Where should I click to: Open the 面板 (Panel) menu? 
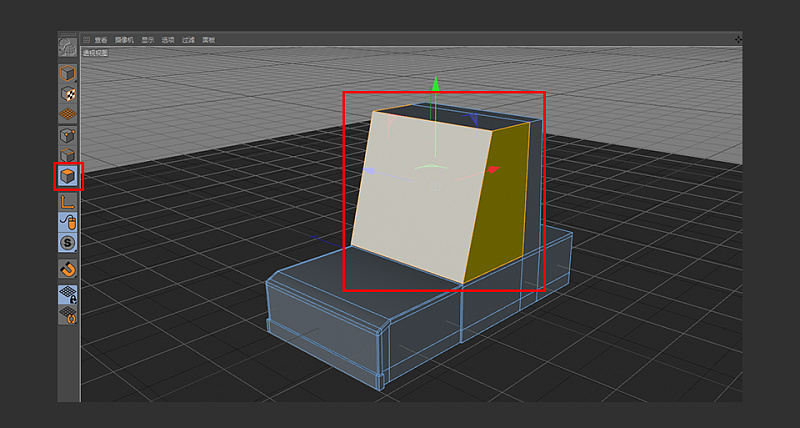tap(209, 40)
